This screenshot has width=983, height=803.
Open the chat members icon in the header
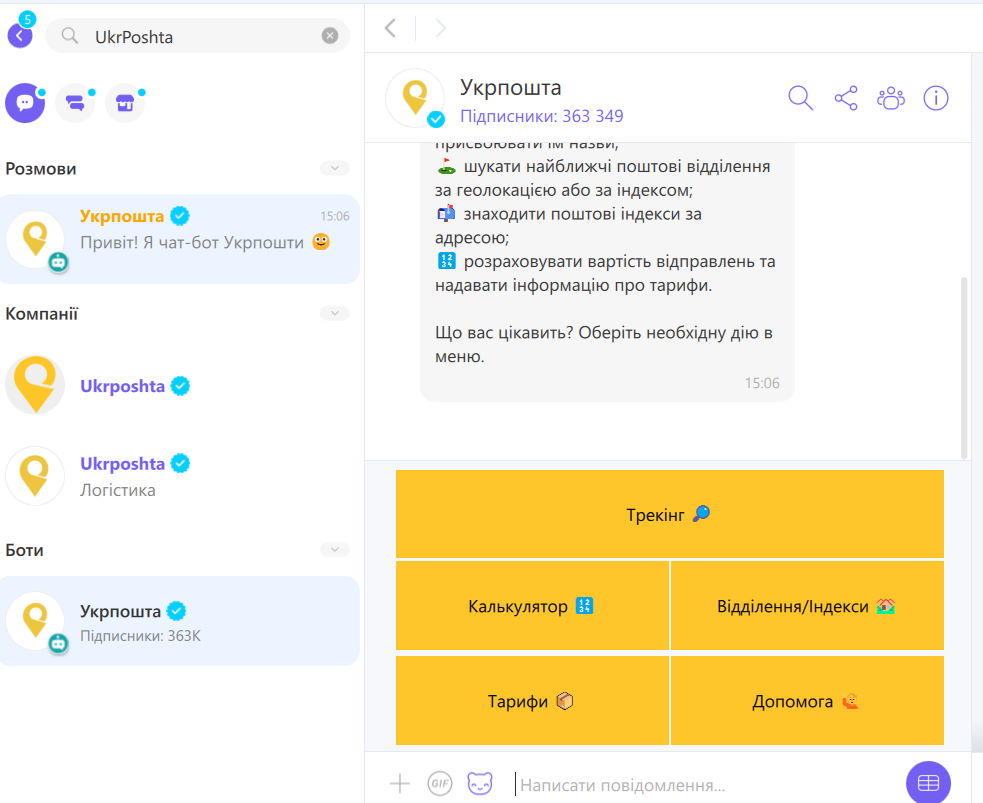891,98
